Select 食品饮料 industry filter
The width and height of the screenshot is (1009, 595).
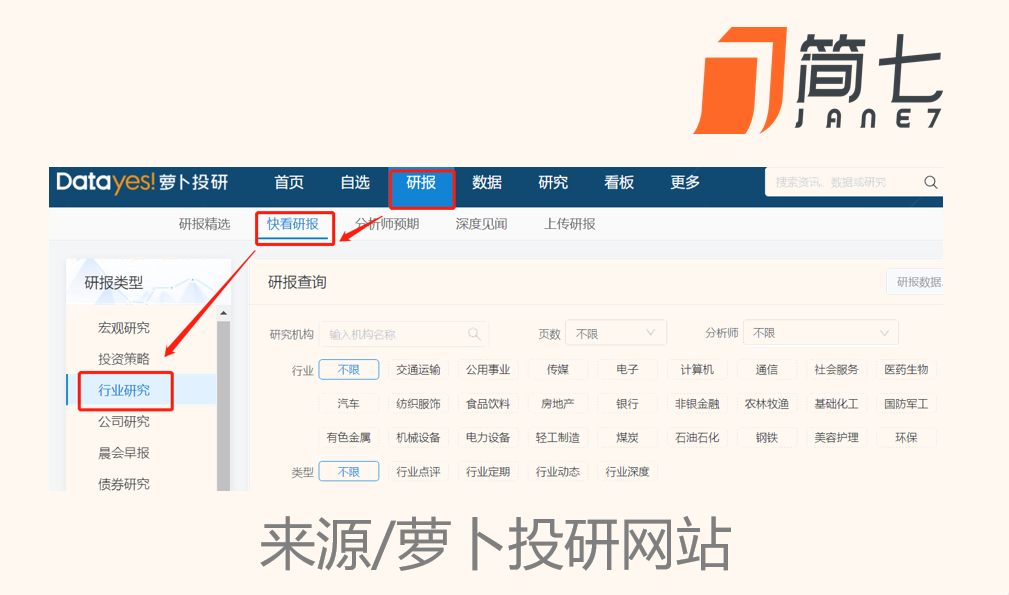(488, 404)
